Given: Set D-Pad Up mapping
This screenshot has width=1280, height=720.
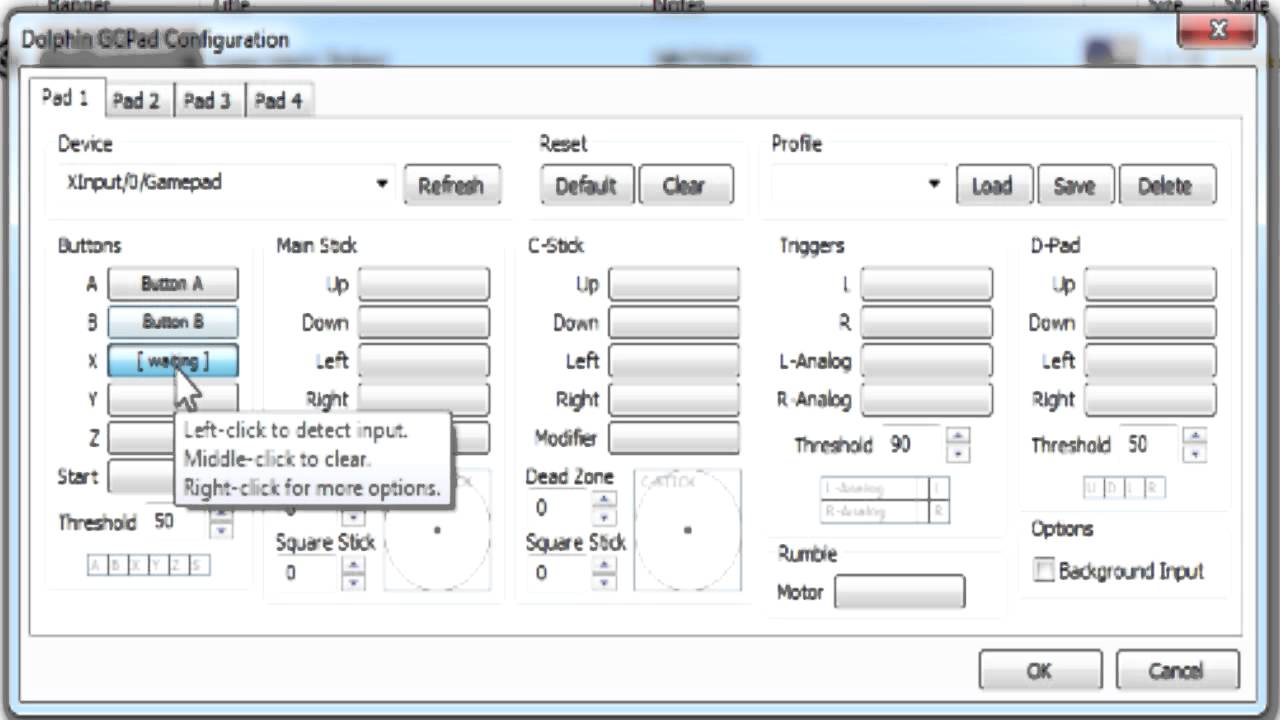Looking at the screenshot, I should click(x=1150, y=284).
